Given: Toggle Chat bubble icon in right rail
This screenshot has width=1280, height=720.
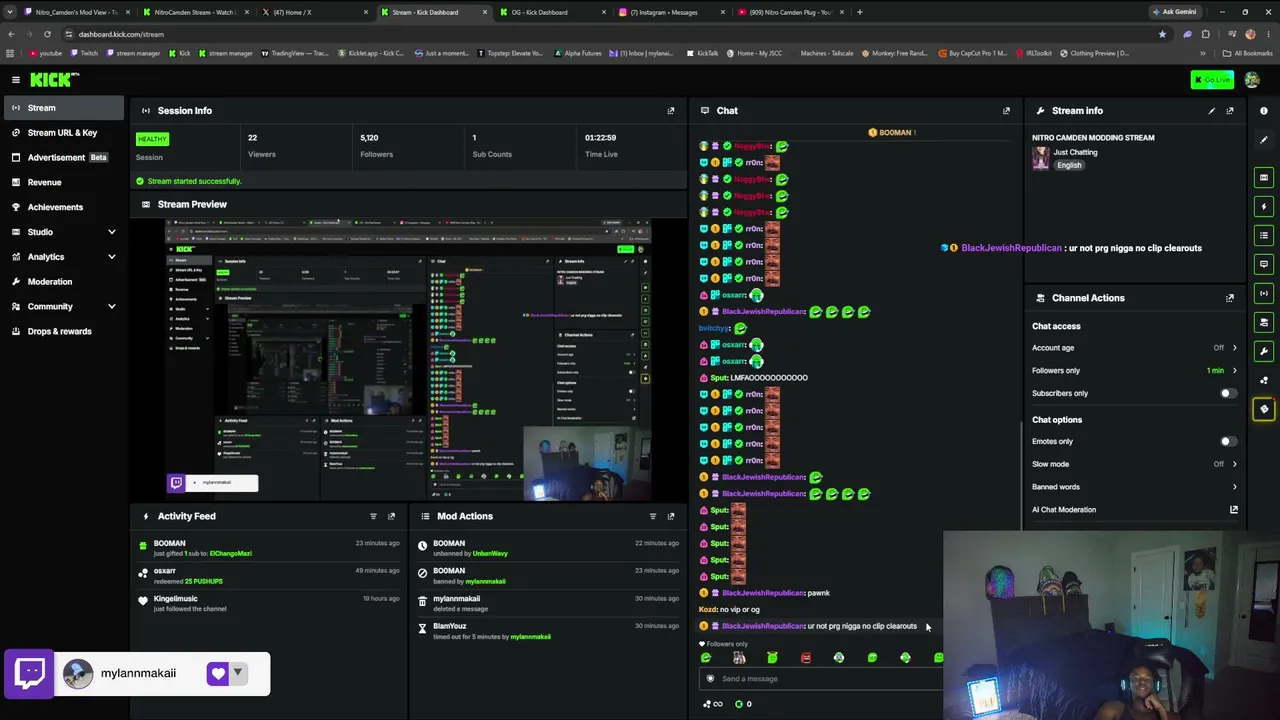Looking at the screenshot, I should point(1264,264).
